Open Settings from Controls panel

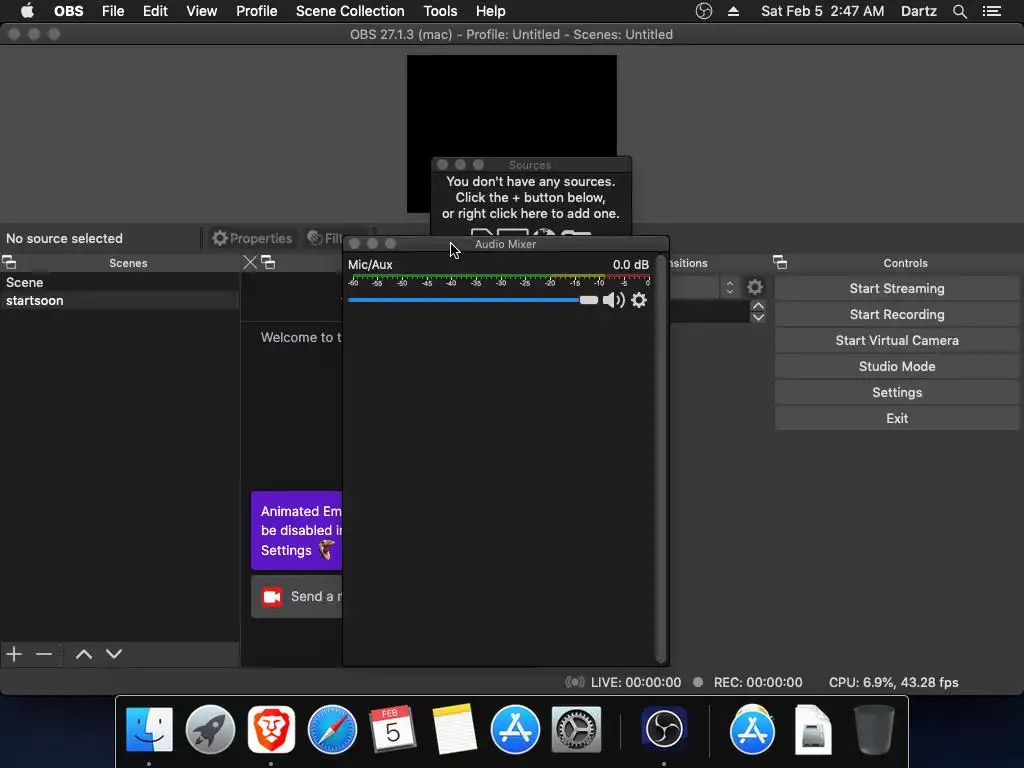[897, 392]
